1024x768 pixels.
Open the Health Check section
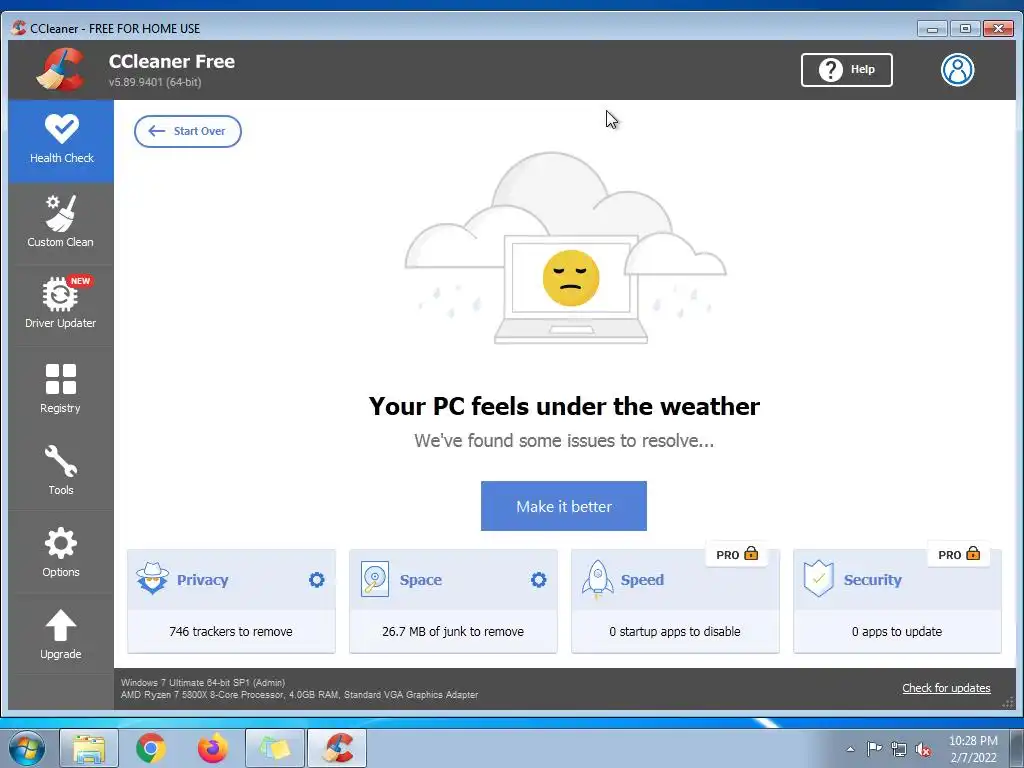[61, 141]
